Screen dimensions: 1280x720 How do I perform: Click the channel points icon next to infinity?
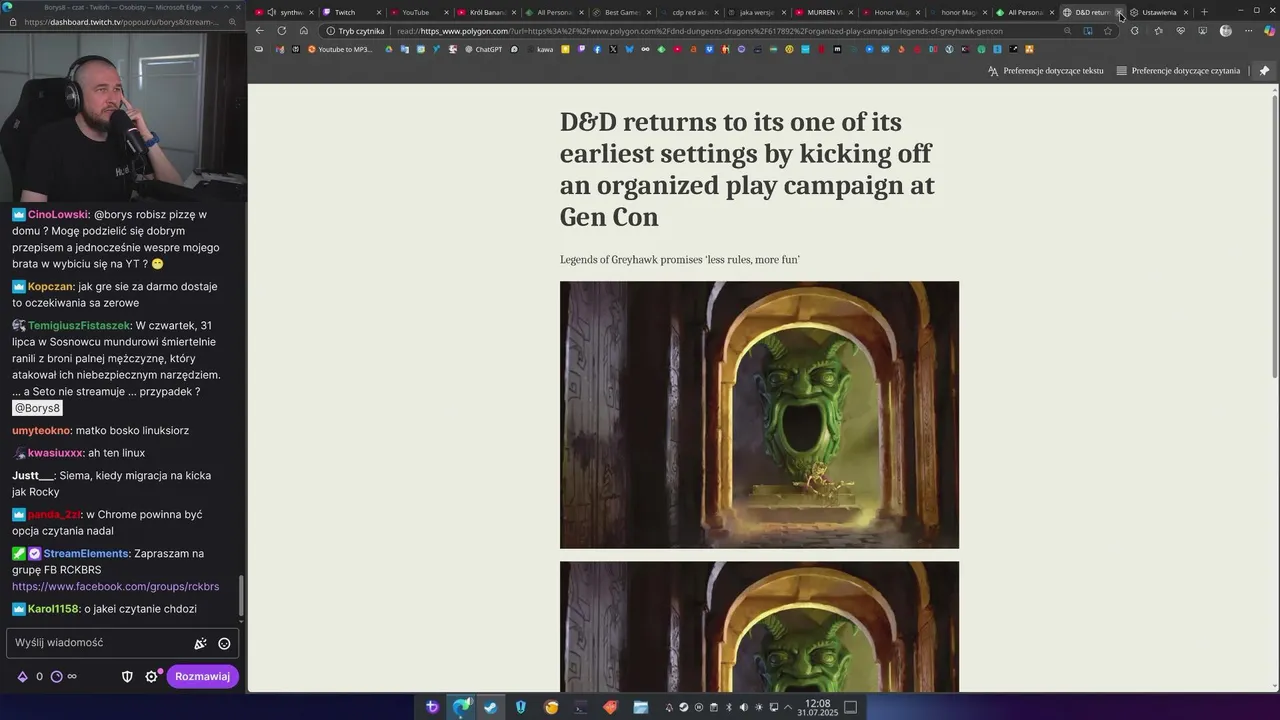57,677
